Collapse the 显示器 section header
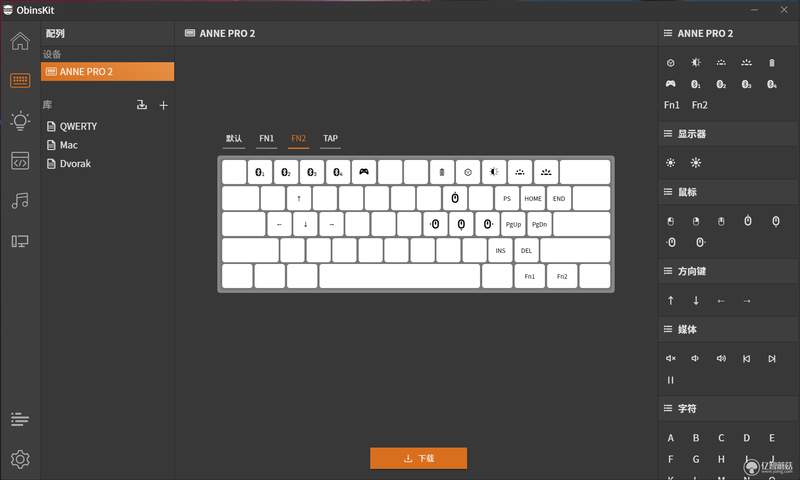The image size is (800, 480). click(x=729, y=134)
